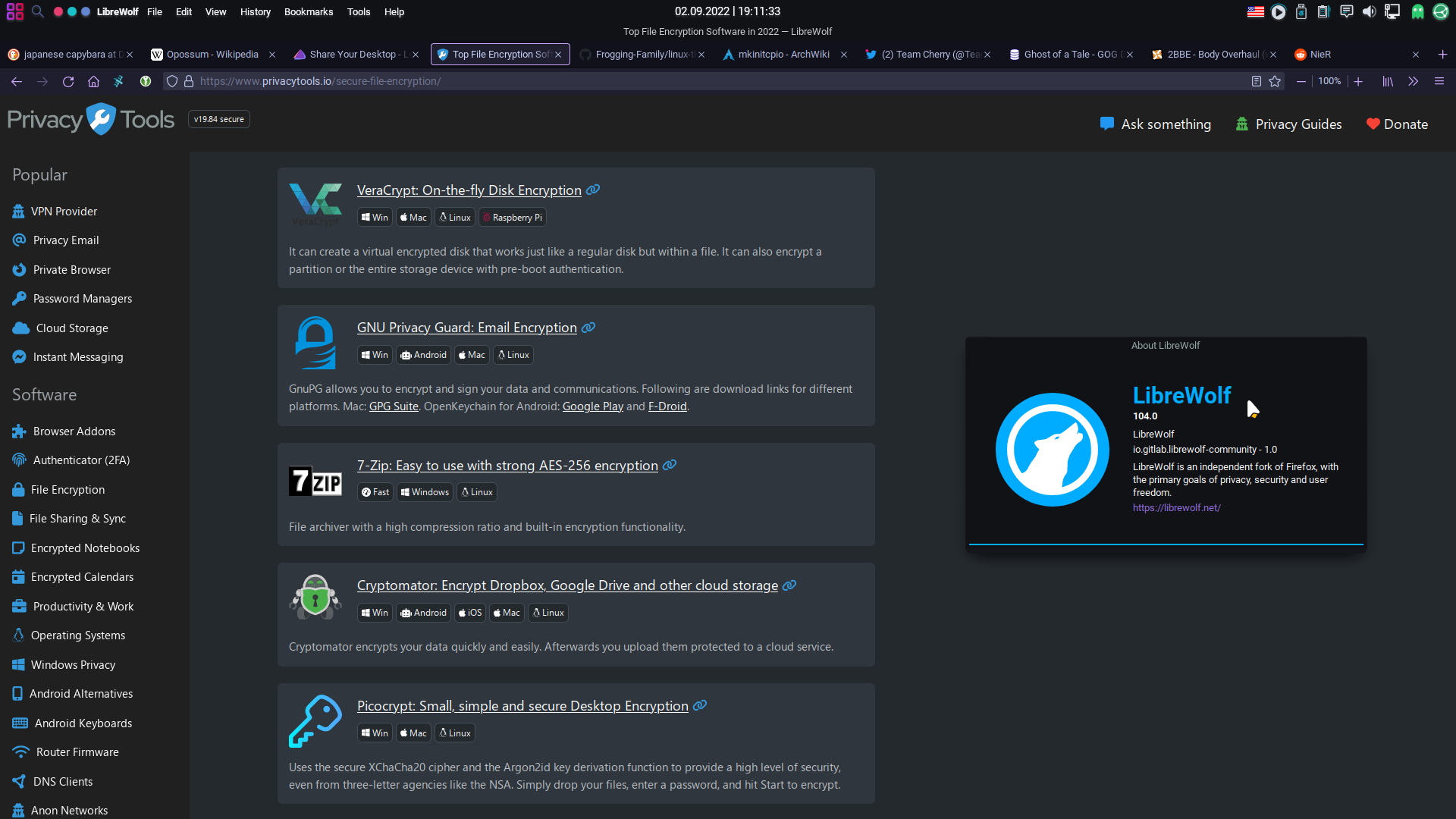Bookmark this page with the star icon
The height and width of the screenshot is (819, 1456).
pos(1275,81)
